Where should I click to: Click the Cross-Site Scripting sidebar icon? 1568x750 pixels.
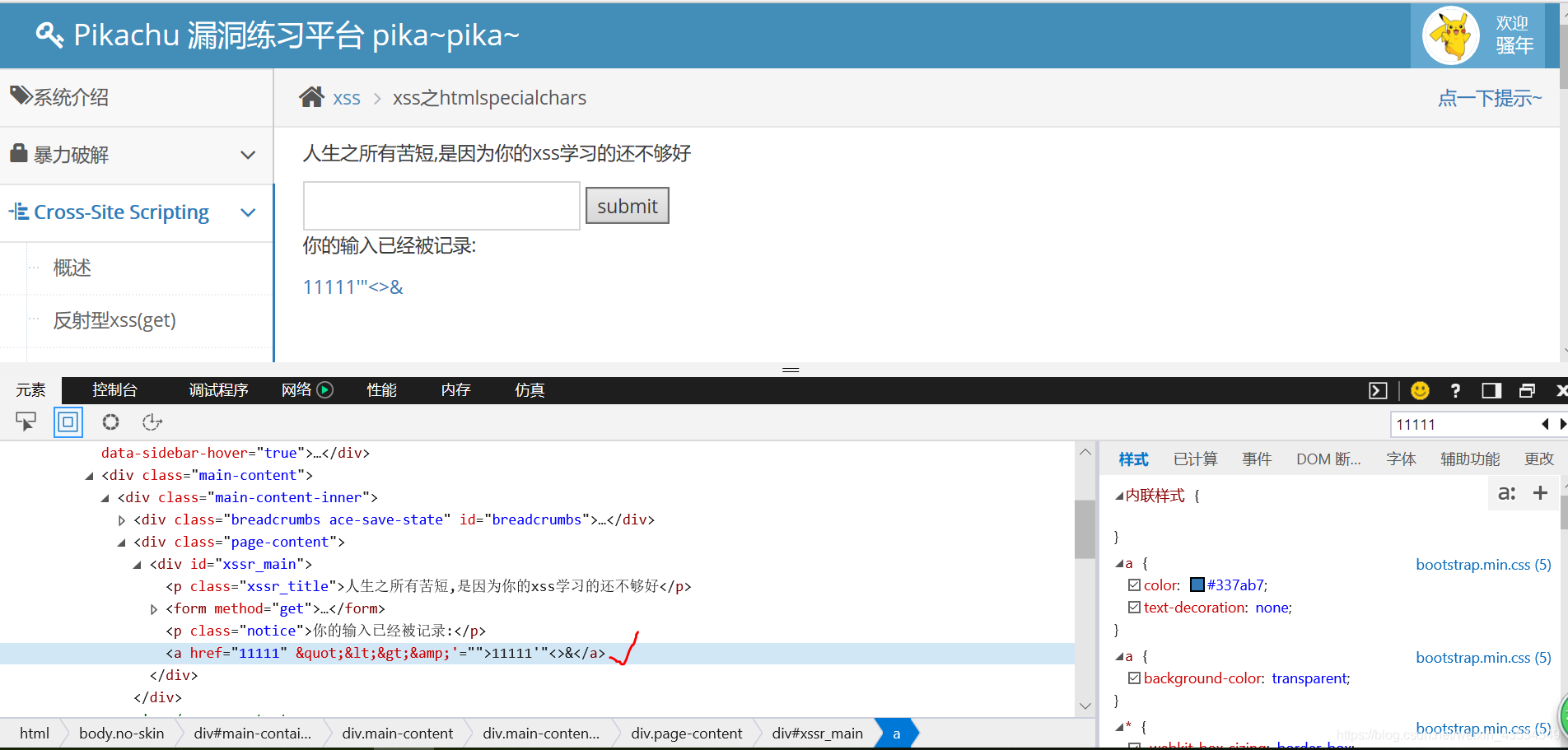[19, 212]
